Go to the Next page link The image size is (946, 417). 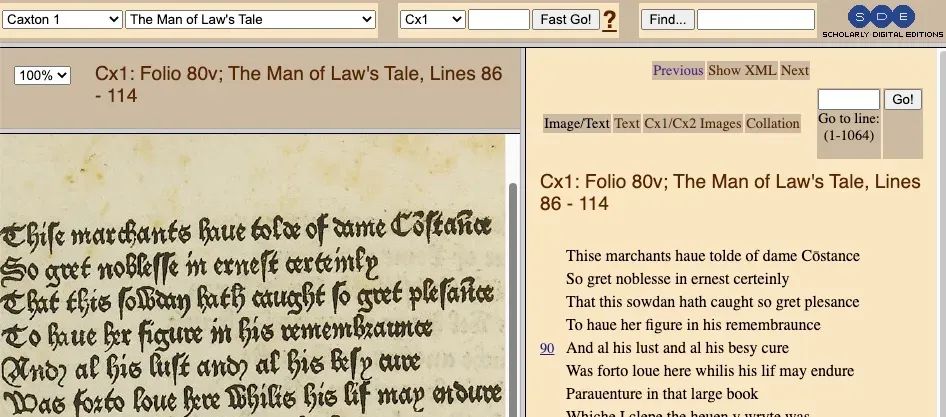pyautogui.click(x=795, y=71)
